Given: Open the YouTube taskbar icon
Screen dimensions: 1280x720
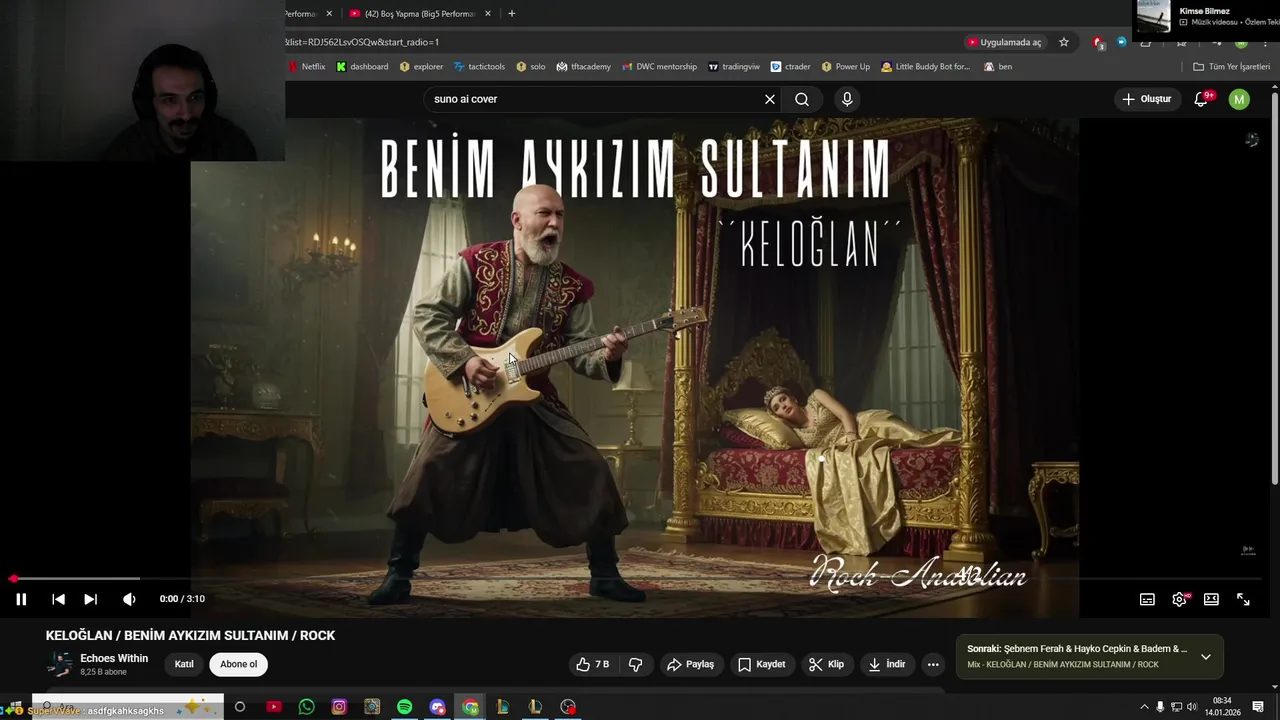Looking at the screenshot, I should tap(274, 707).
